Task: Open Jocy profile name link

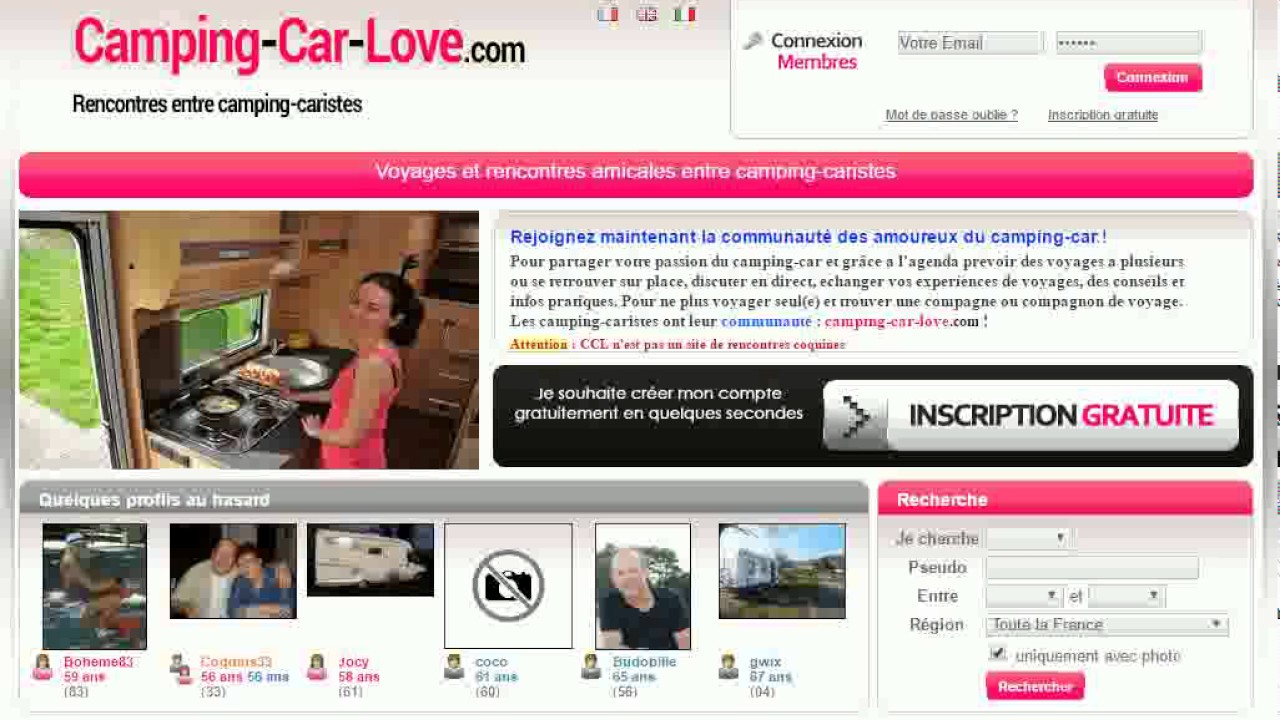Action: click(x=354, y=662)
